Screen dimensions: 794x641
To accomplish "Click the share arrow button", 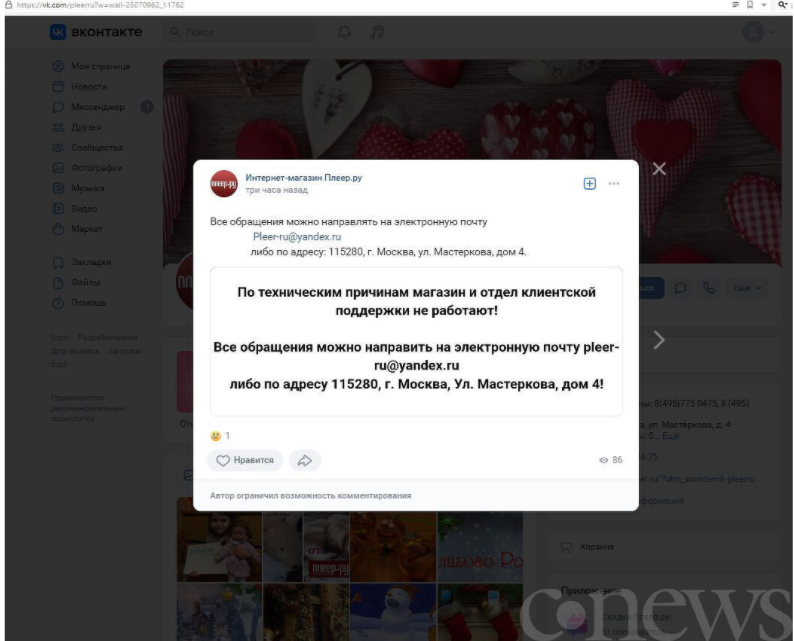I will pos(305,460).
